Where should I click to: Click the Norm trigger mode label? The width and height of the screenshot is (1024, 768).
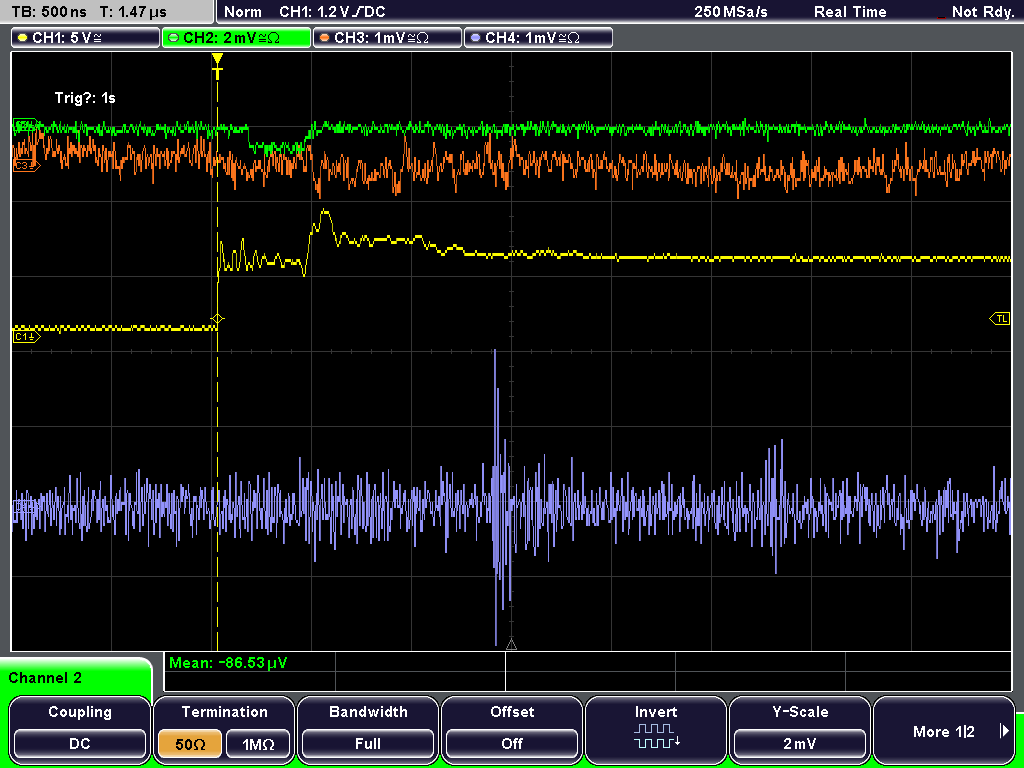(242, 12)
